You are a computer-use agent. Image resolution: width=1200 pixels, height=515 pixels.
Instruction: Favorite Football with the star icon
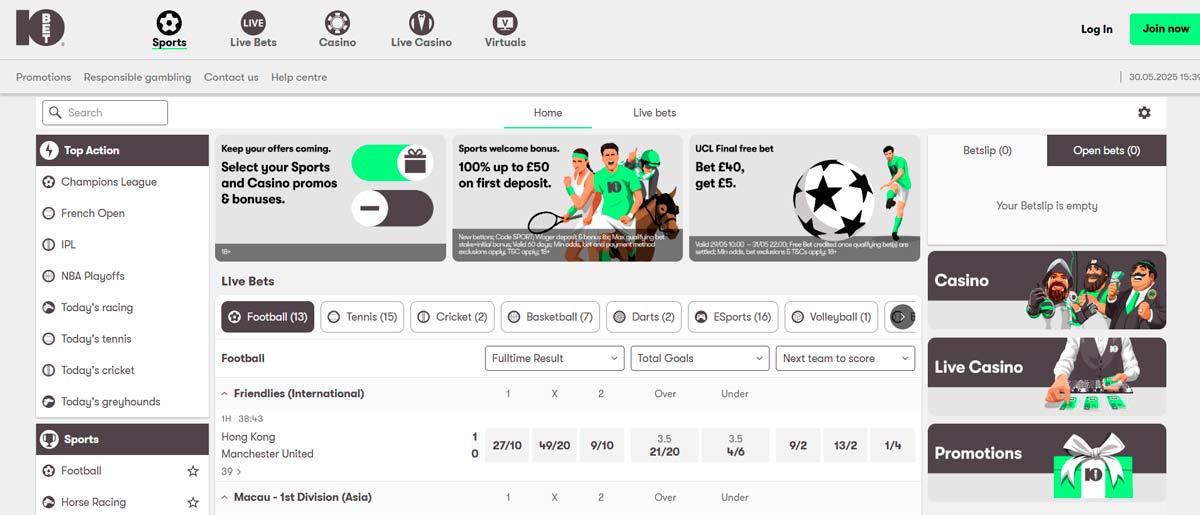[x=193, y=471]
